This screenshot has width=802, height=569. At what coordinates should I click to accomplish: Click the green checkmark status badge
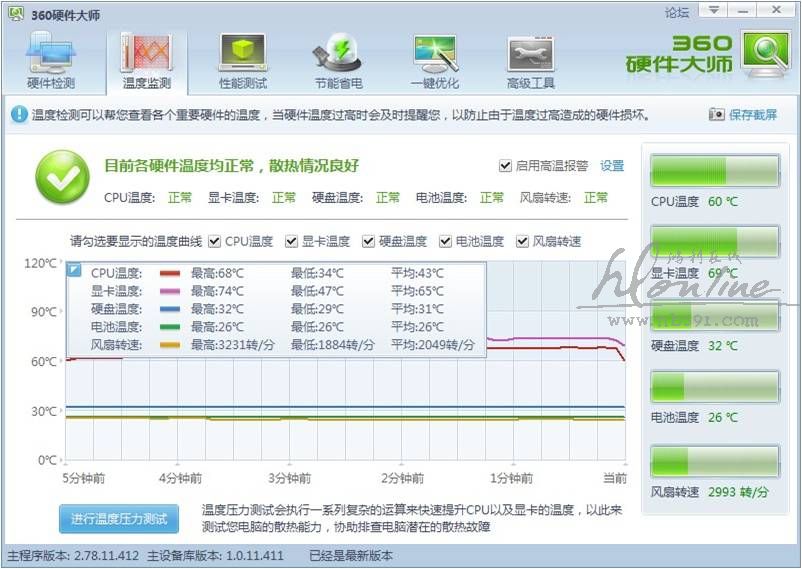[62, 177]
